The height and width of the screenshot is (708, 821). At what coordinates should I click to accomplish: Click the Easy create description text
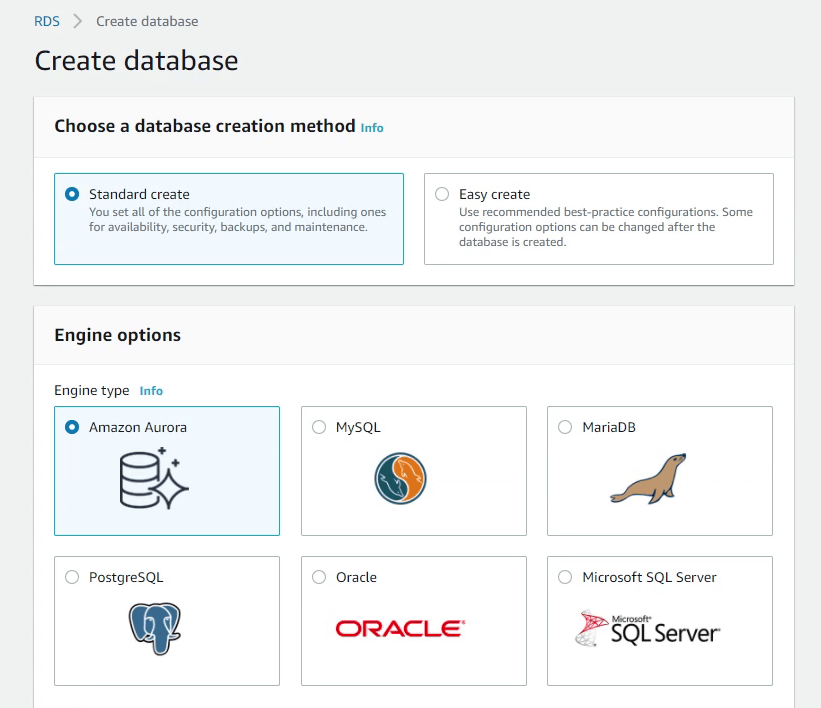(605, 227)
